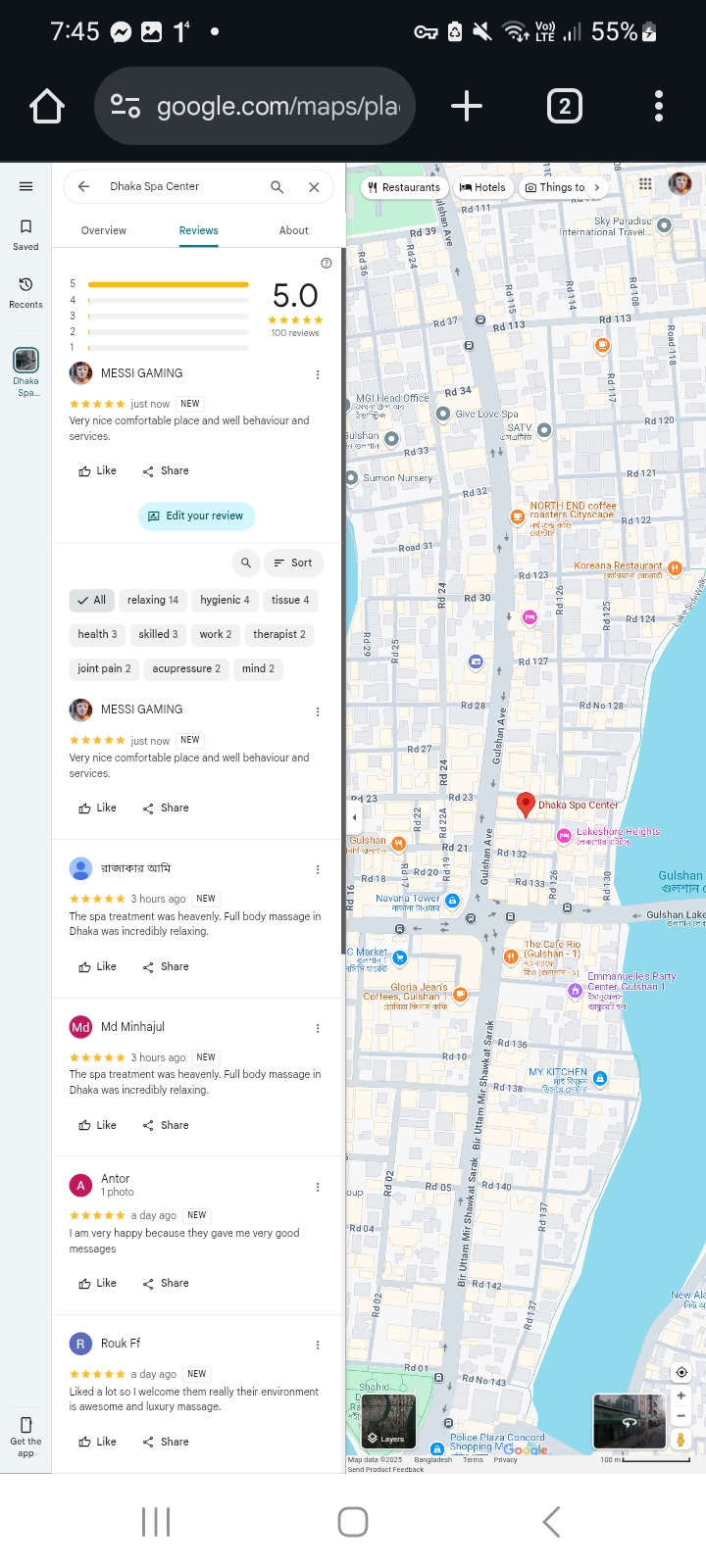The image size is (706, 1568).
Task: Share the review by Antor
Action: 166,1283
